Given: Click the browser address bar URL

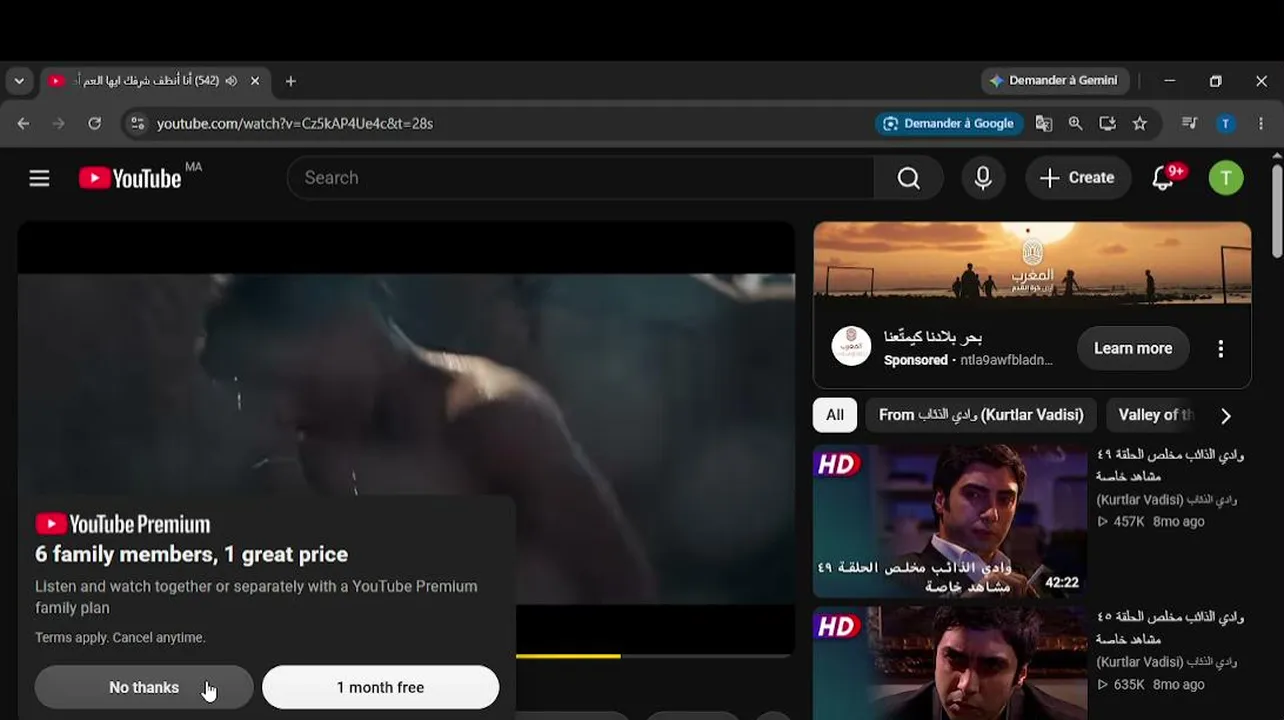Looking at the screenshot, I should [x=295, y=123].
